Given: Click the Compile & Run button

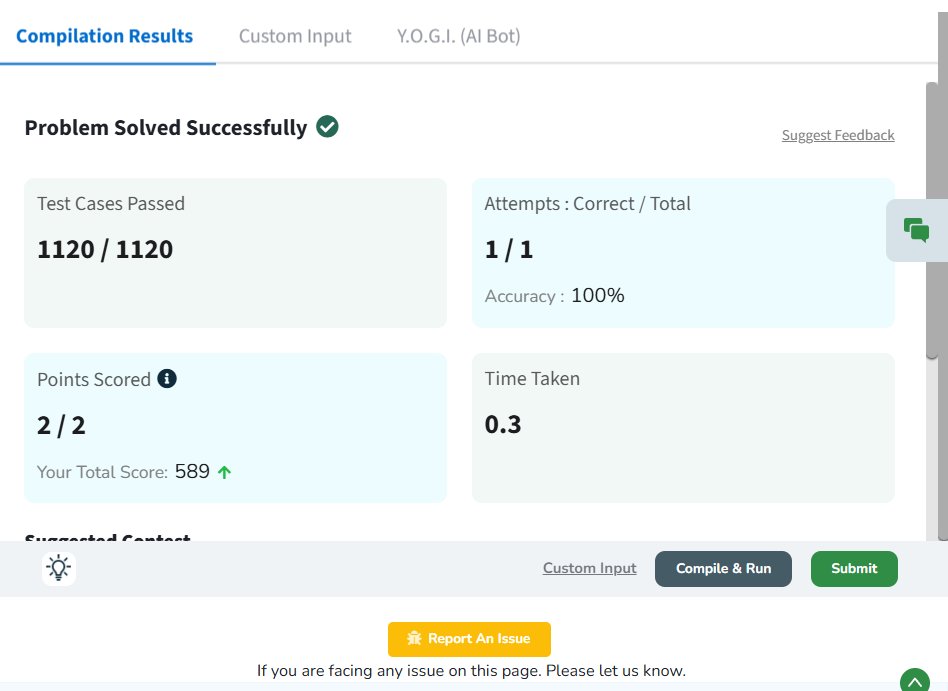Looking at the screenshot, I should (x=723, y=569).
